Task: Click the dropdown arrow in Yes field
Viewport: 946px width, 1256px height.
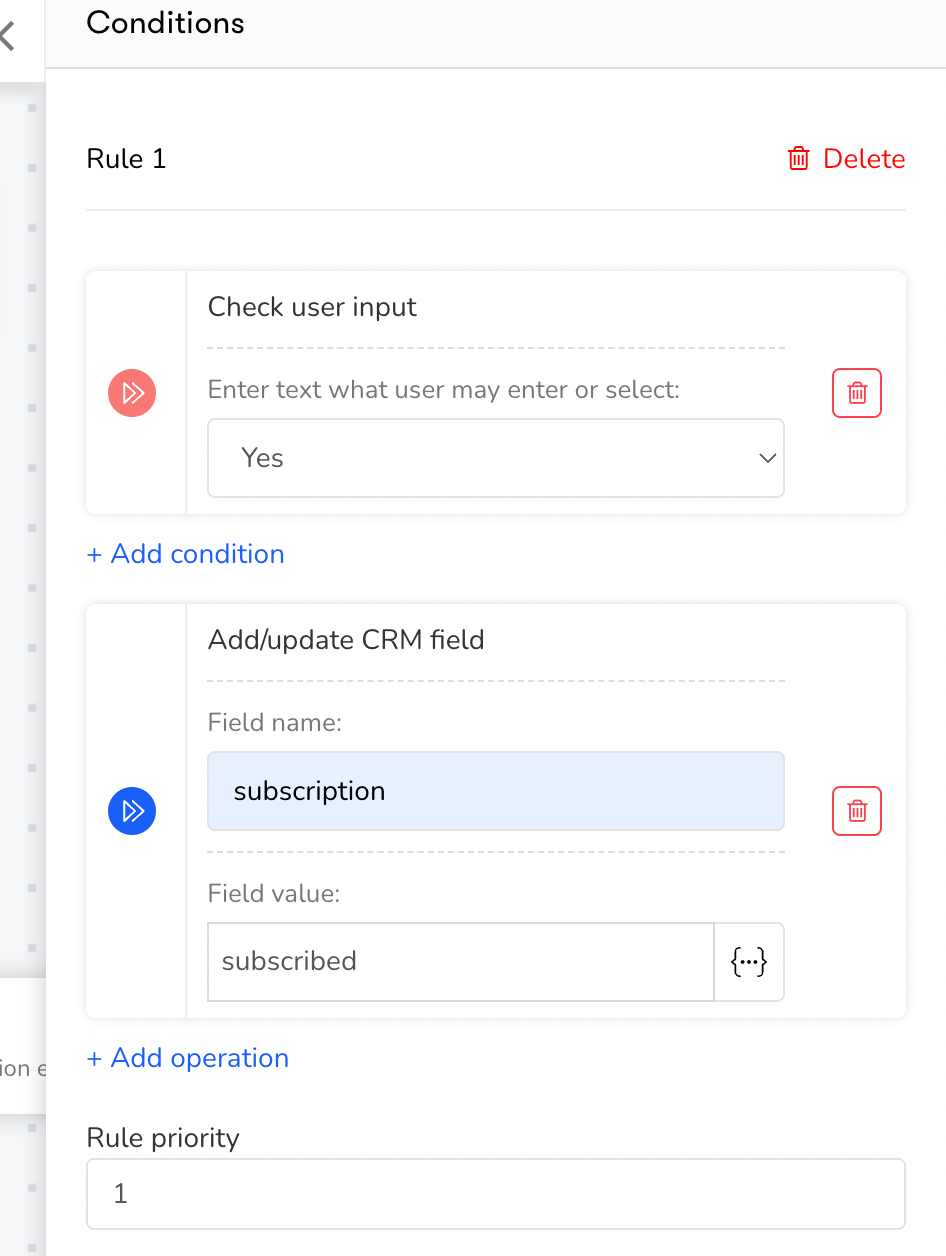Action: (768, 458)
